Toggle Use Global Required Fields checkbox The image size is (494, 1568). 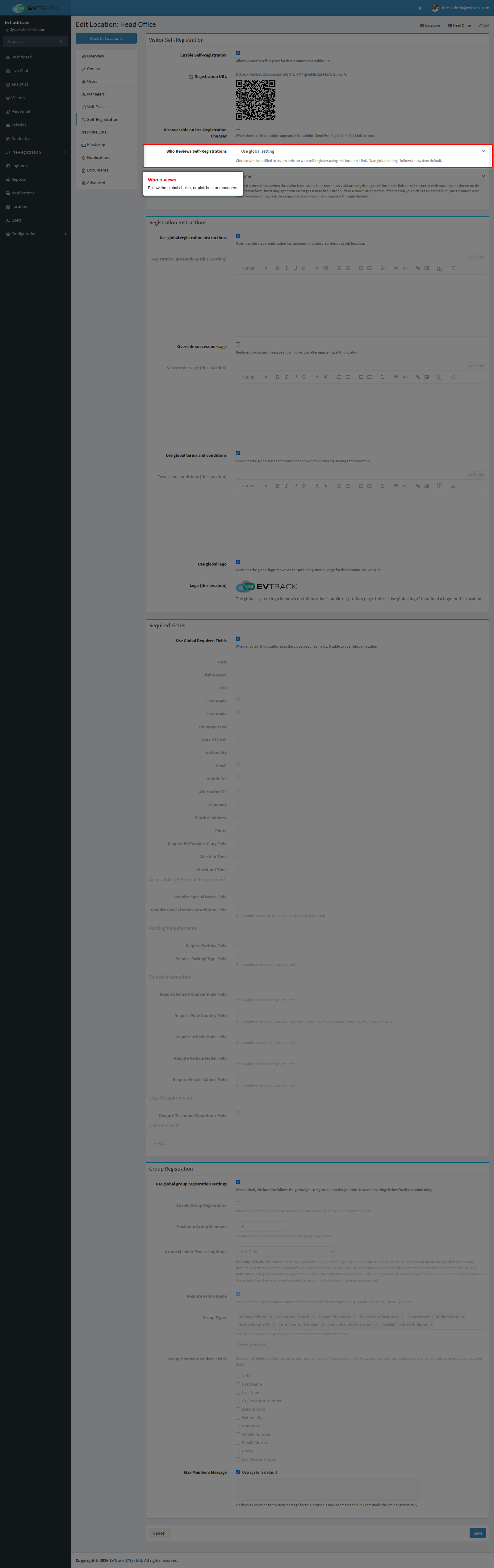click(x=238, y=638)
